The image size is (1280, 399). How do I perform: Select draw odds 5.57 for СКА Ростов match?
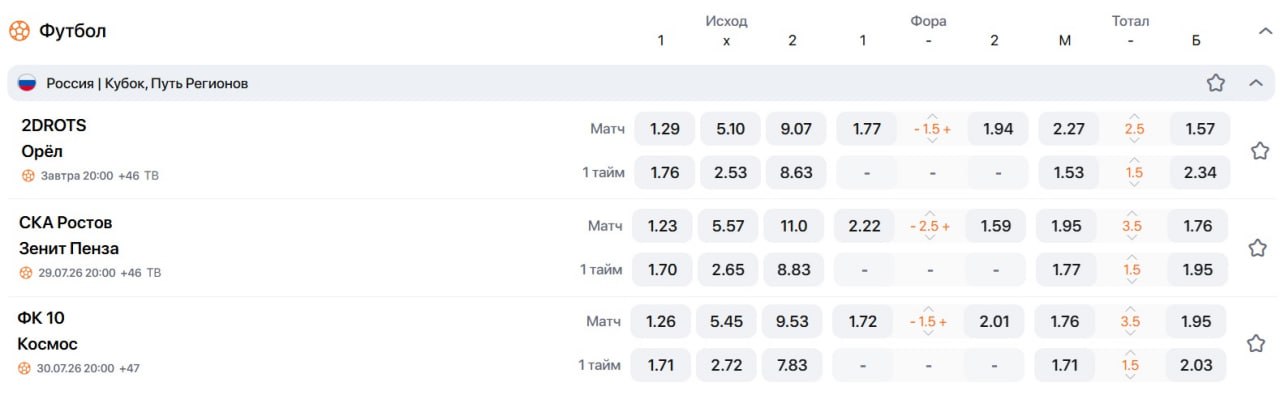click(727, 226)
